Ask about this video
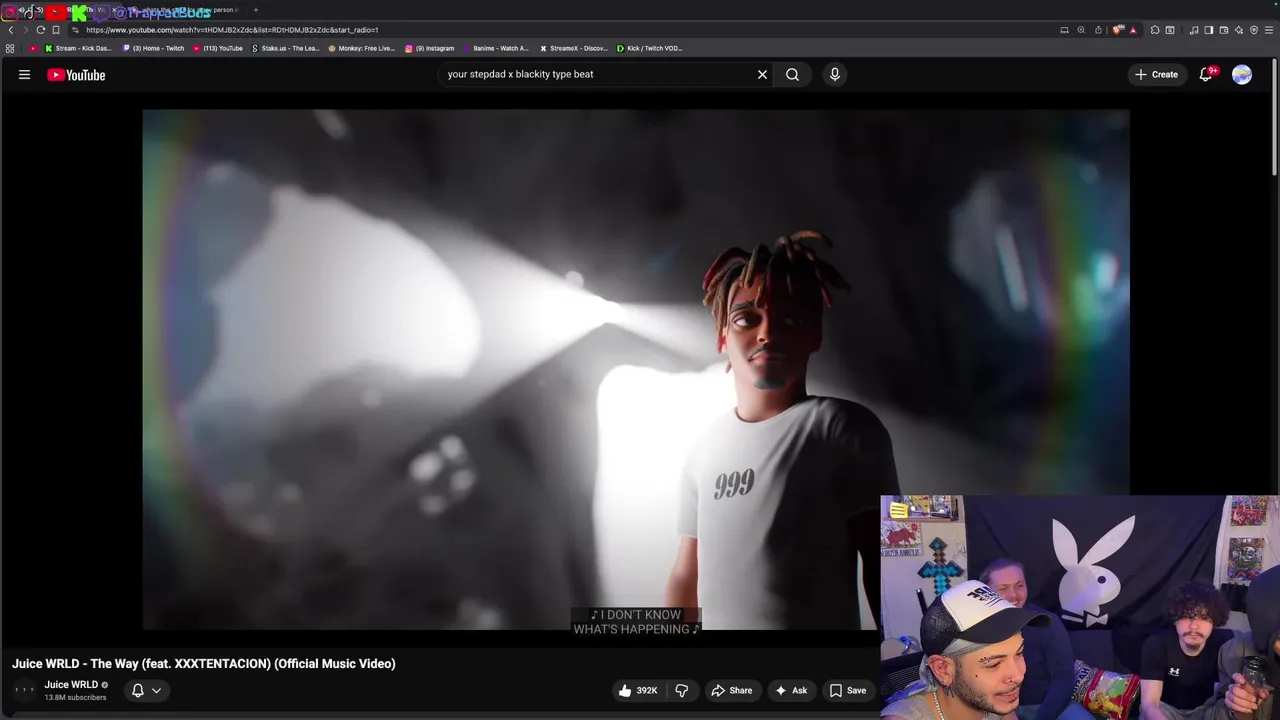 (x=790, y=690)
